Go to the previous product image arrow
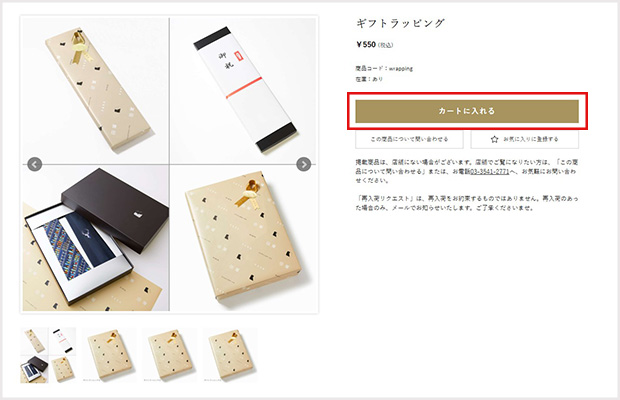The height and width of the screenshot is (400, 620). [x=35, y=164]
